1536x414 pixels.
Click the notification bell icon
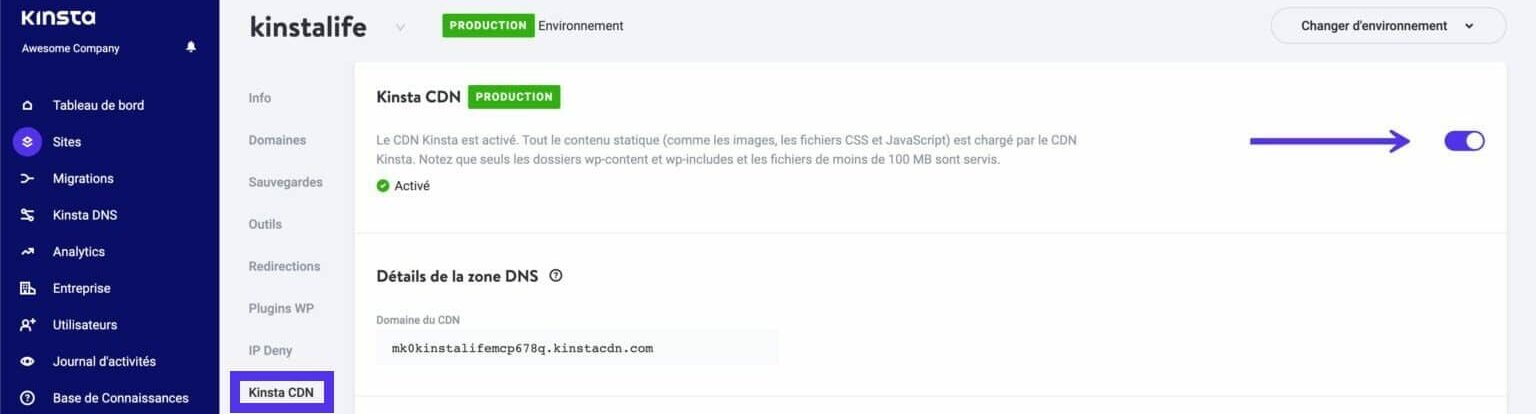[191, 47]
